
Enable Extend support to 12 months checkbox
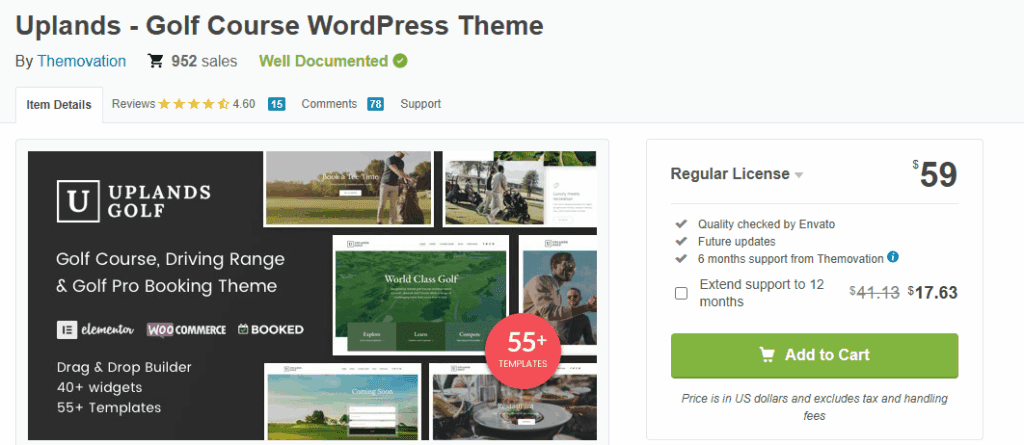(x=681, y=293)
